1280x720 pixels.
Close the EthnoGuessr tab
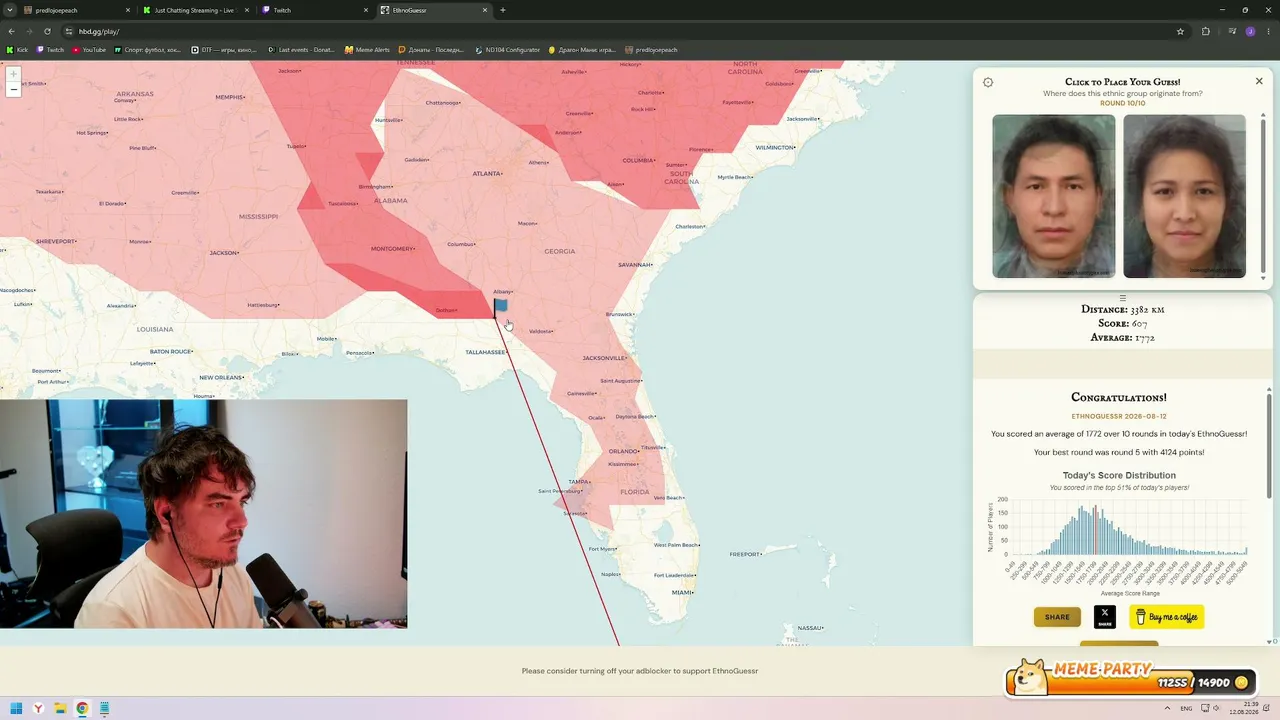[x=485, y=10]
